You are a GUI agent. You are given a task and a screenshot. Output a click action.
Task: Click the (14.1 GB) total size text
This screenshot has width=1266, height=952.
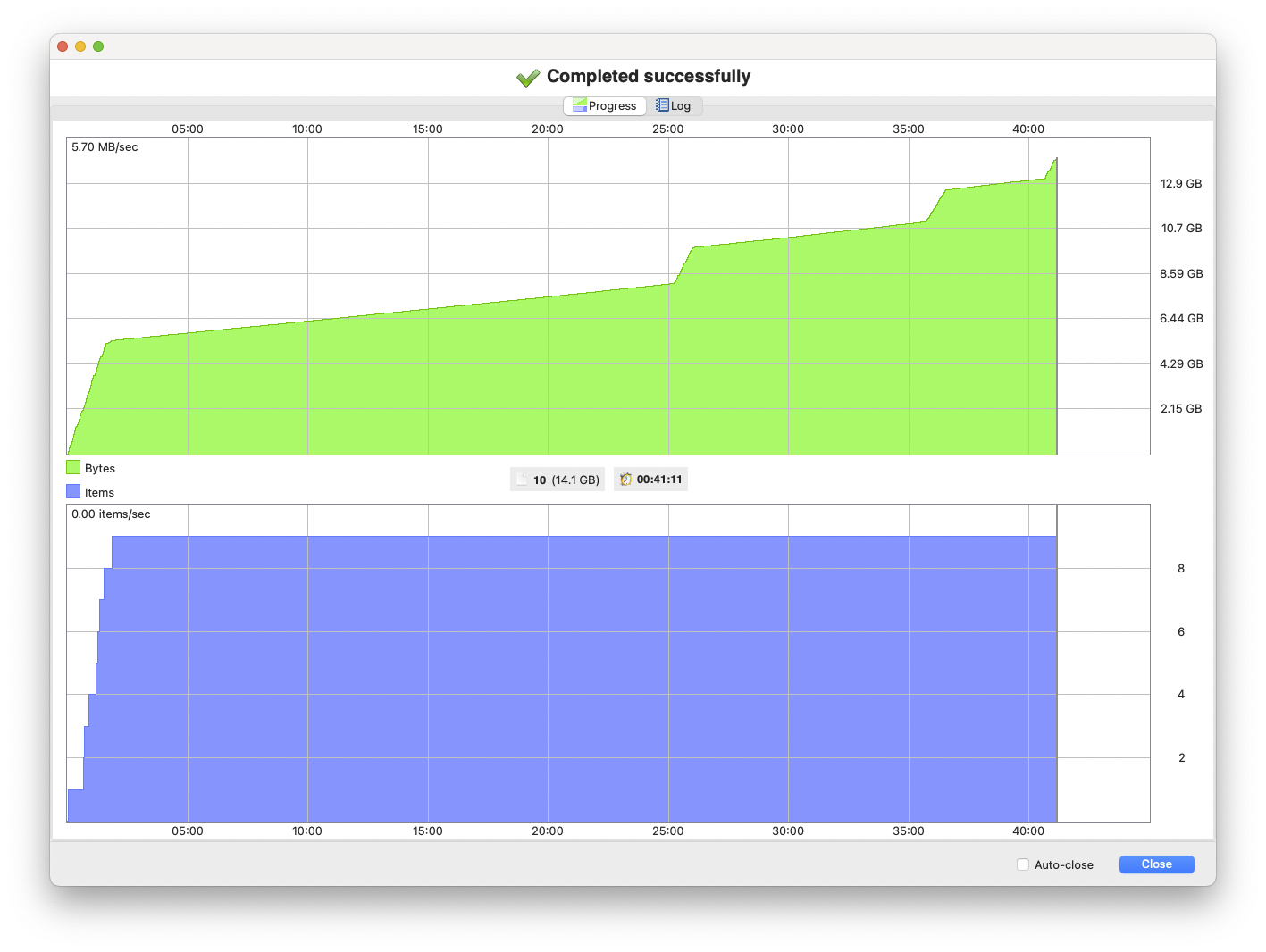575,480
